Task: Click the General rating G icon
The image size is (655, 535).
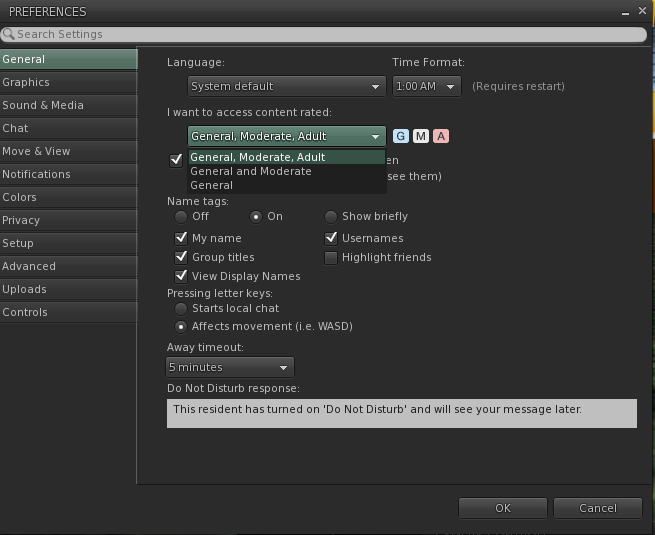Action: (401, 136)
